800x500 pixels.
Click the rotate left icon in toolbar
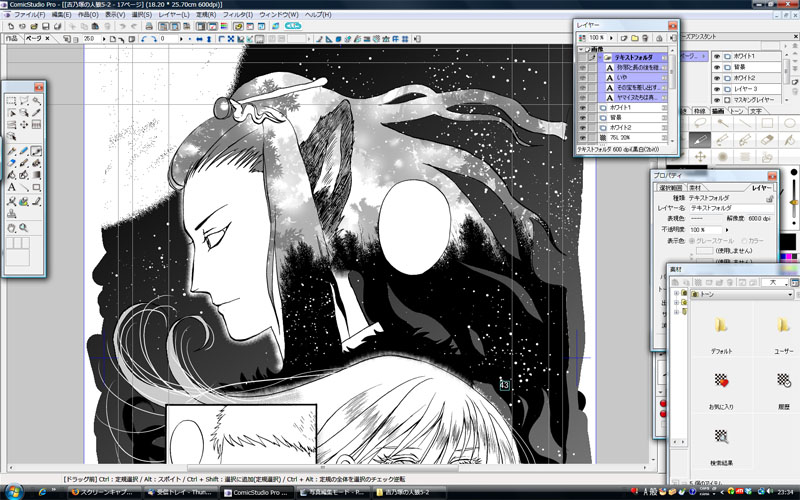point(143,39)
